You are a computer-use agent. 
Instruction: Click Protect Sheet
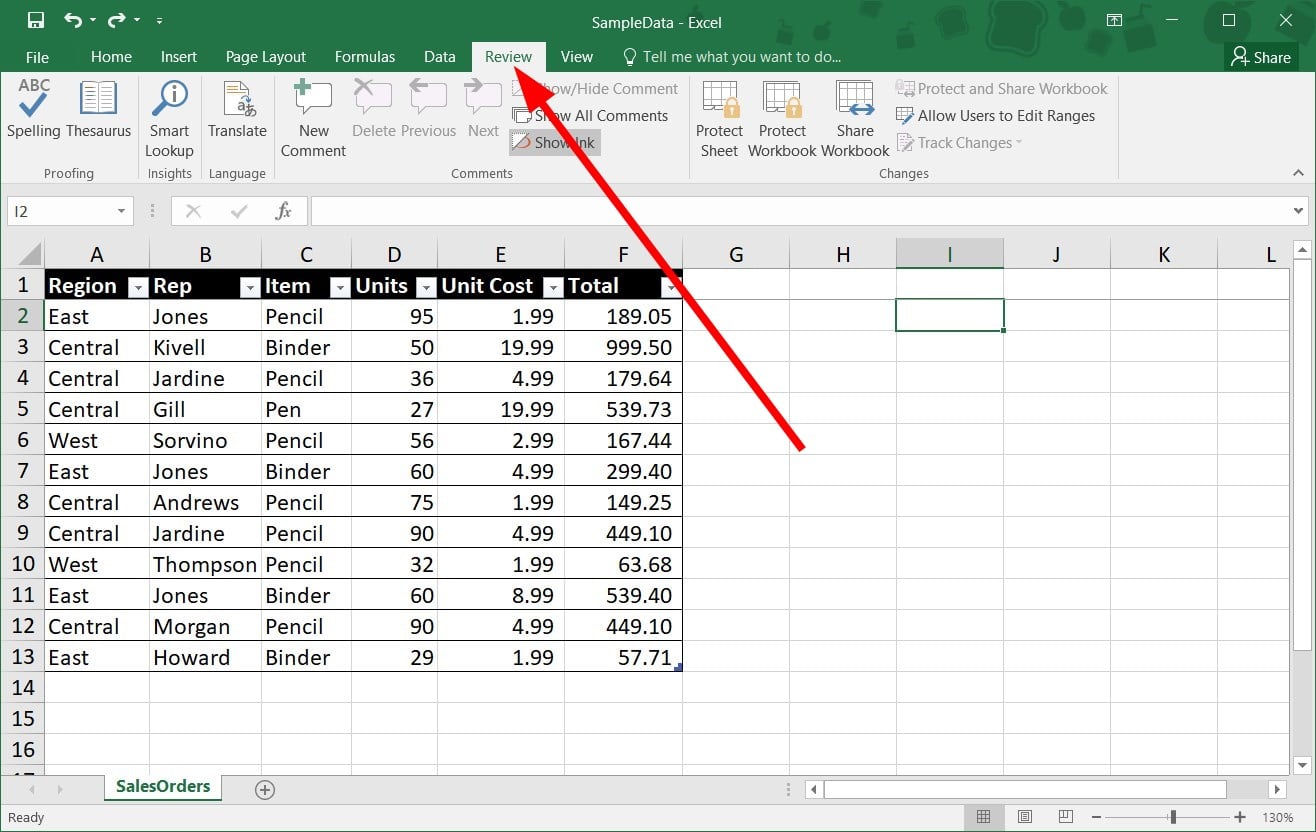pos(720,118)
